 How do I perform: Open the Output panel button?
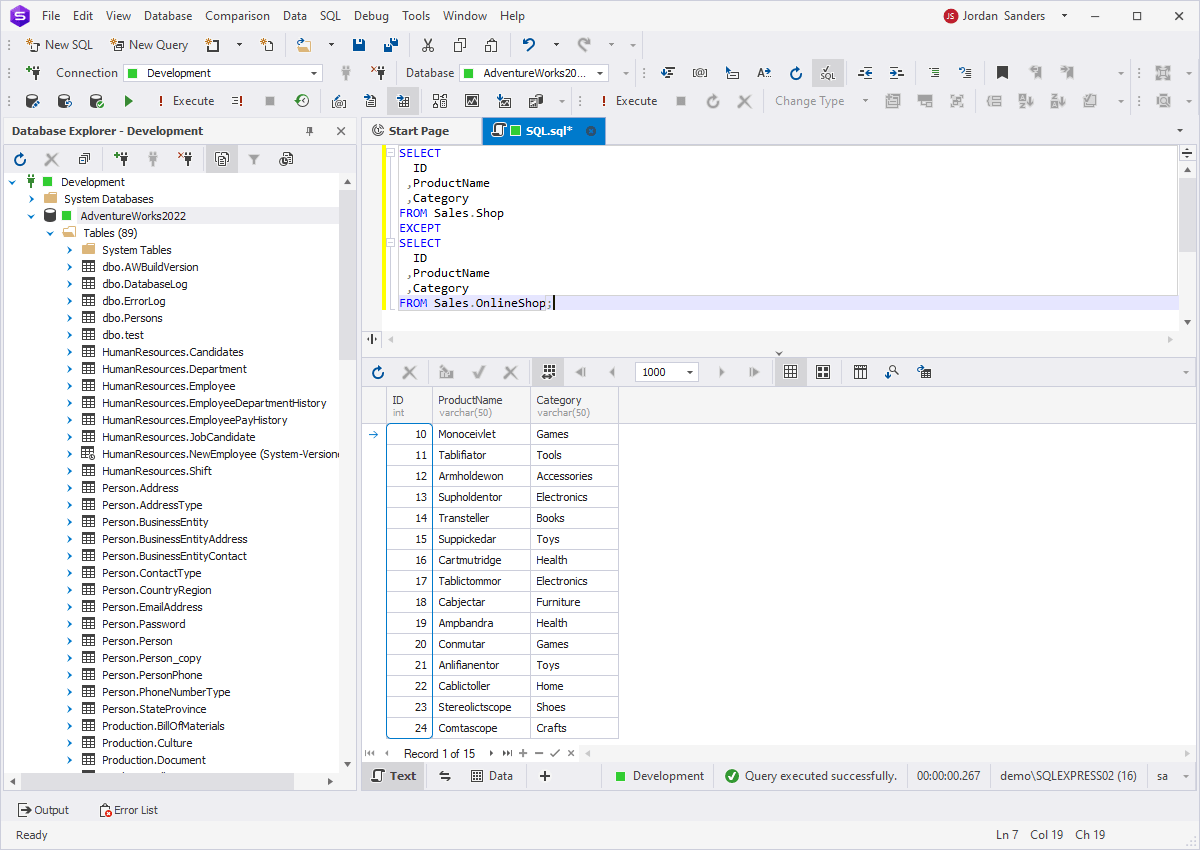coord(44,810)
